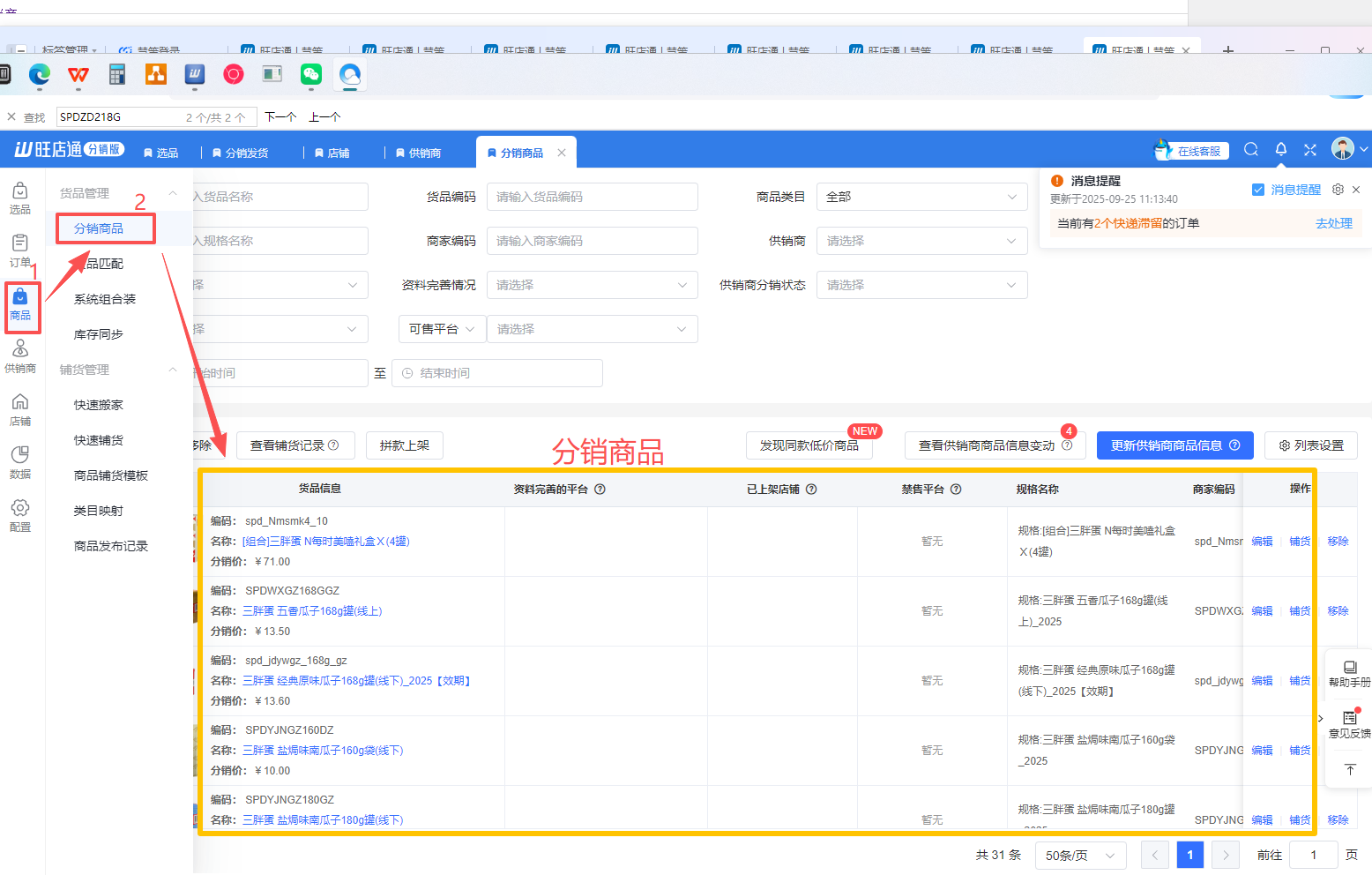
Task: Click the search magnifier icon in header
Action: click(1250, 150)
